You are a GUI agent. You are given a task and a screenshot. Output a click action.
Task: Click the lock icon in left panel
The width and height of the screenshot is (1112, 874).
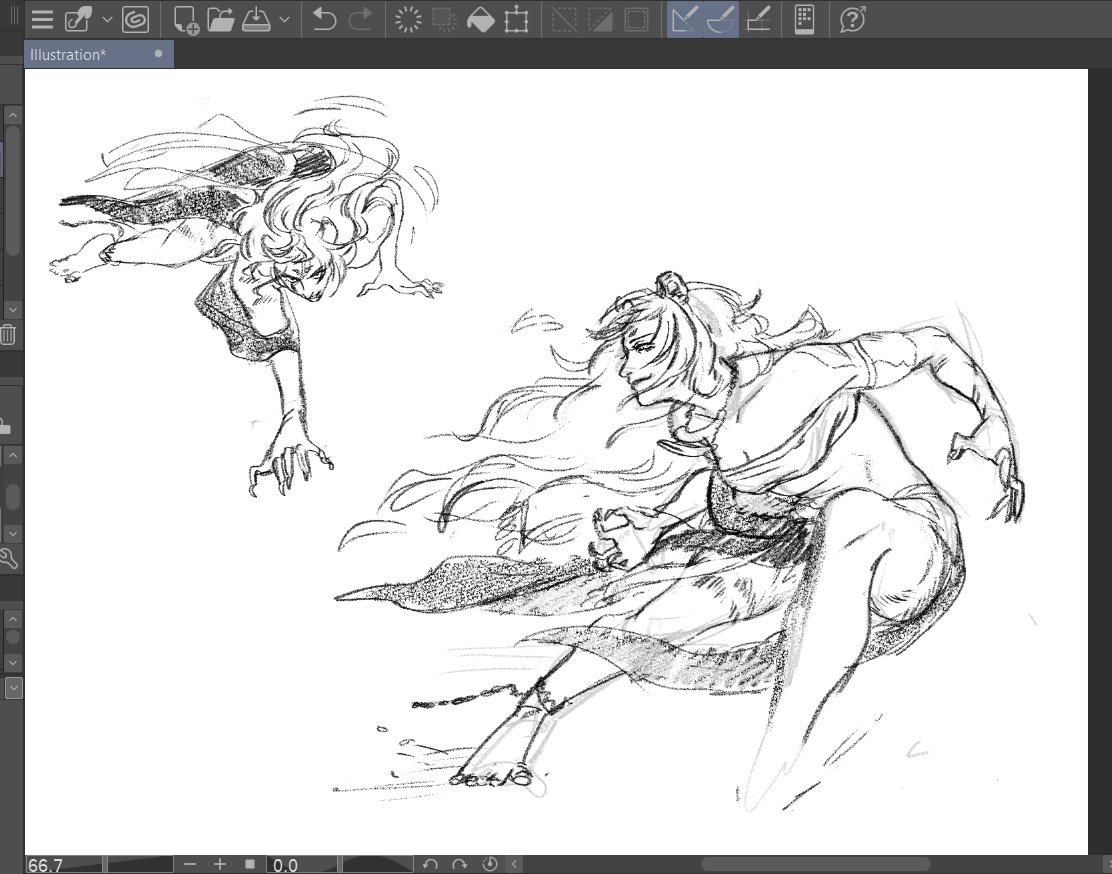(x=4, y=426)
